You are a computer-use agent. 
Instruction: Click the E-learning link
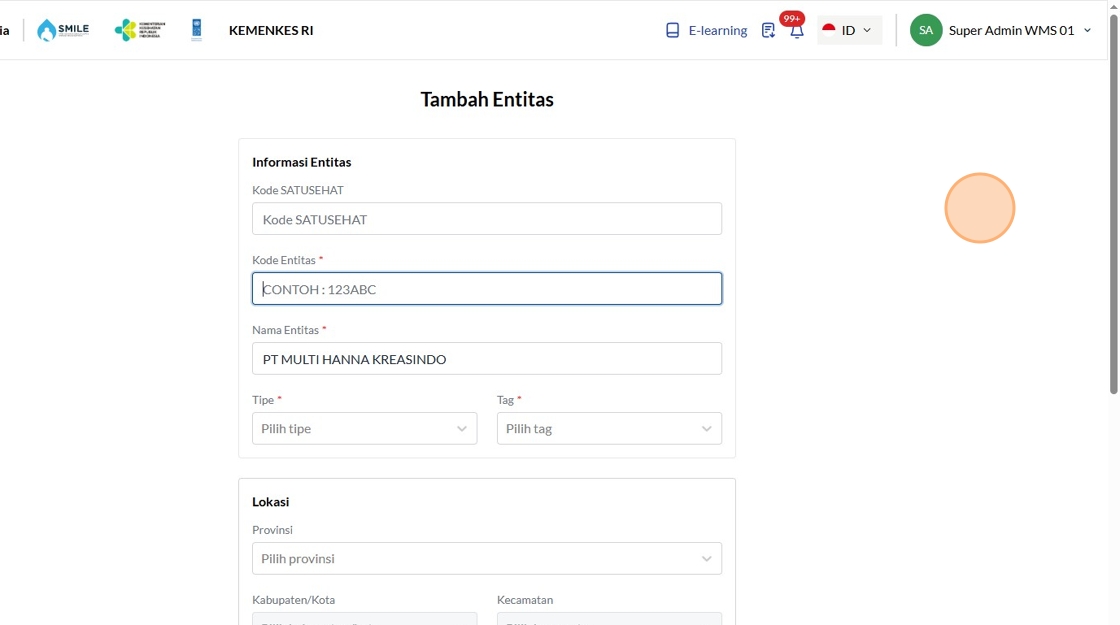[x=717, y=30]
